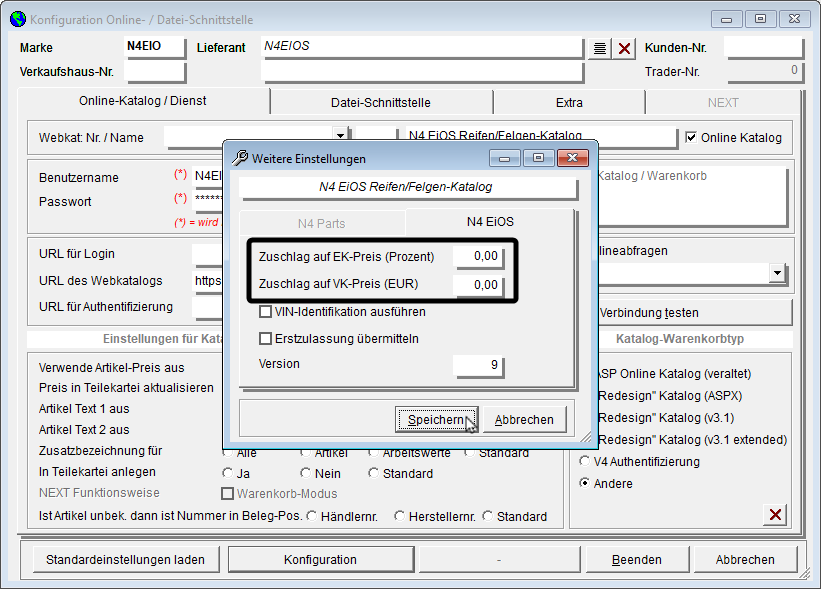Image resolution: width=821 pixels, height=589 pixels.
Task: Minimize the Weitere Einstellungen dialog
Action: pyautogui.click(x=504, y=158)
